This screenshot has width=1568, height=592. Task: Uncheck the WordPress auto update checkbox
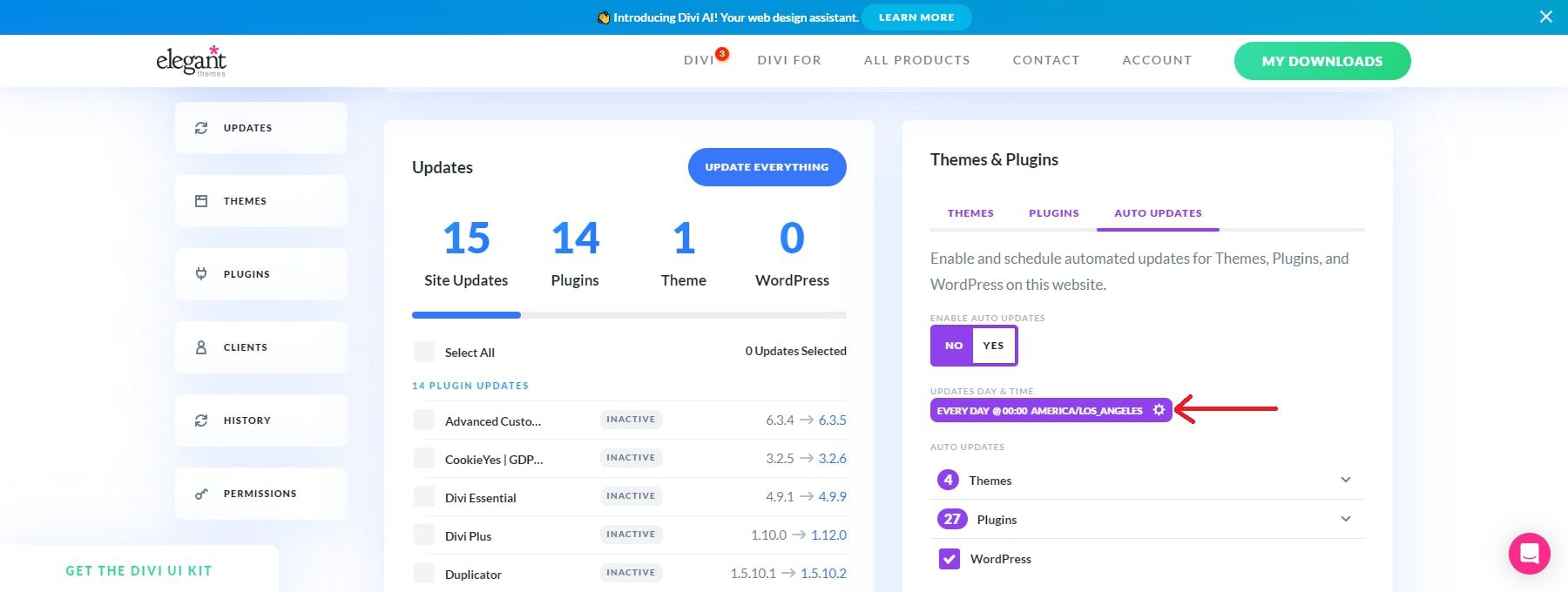pyautogui.click(x=949, y=559)
